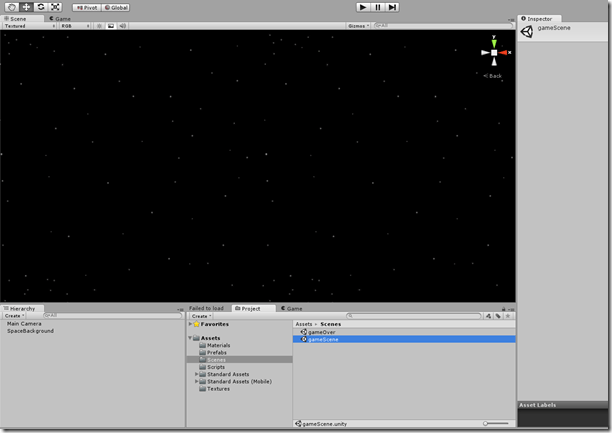Click the scene orientation gizmo
612x433 pixels.
pyautogui.click(x=494, y=52)
